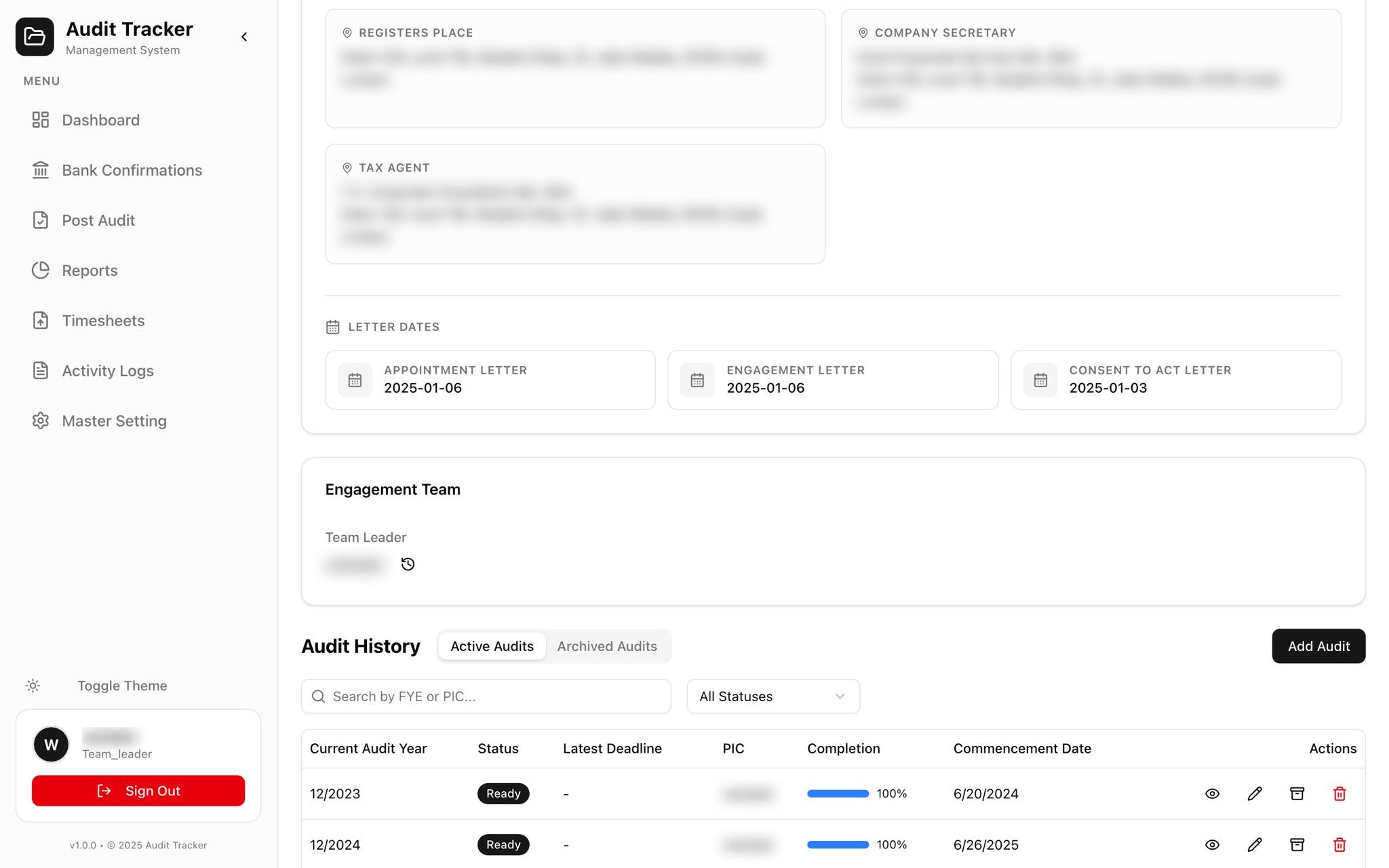This screenshot has width=1389, height=868.
Task: View the 12/2024 audit with eye icon
Action: pyautogui.click(x=1212, y=845)
